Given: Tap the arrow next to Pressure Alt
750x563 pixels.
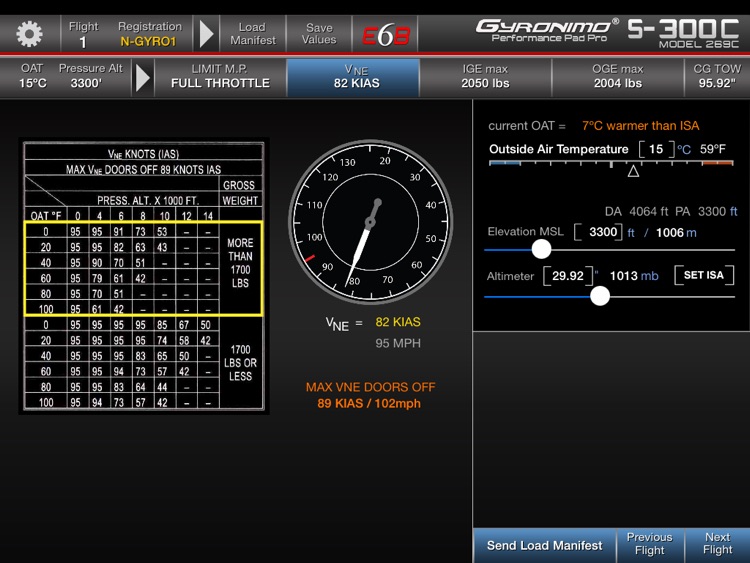Looking at the screenshot, I should pyautogui.click(x=143, y=77).
